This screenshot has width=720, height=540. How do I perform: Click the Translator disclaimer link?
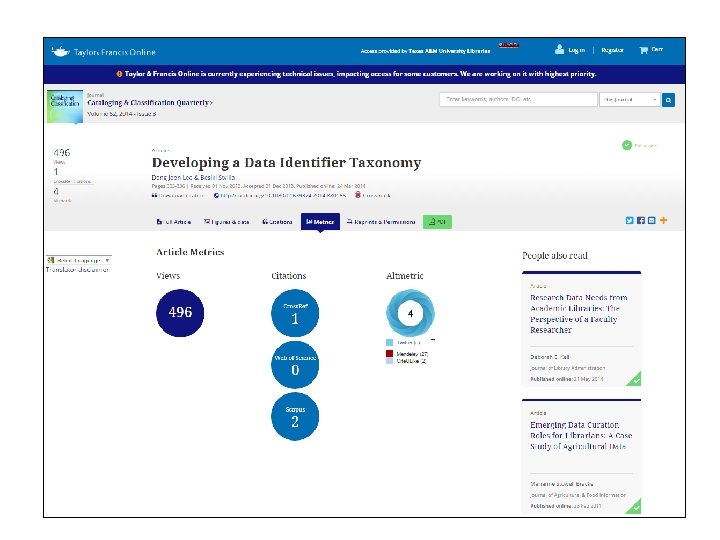(77, 270)
